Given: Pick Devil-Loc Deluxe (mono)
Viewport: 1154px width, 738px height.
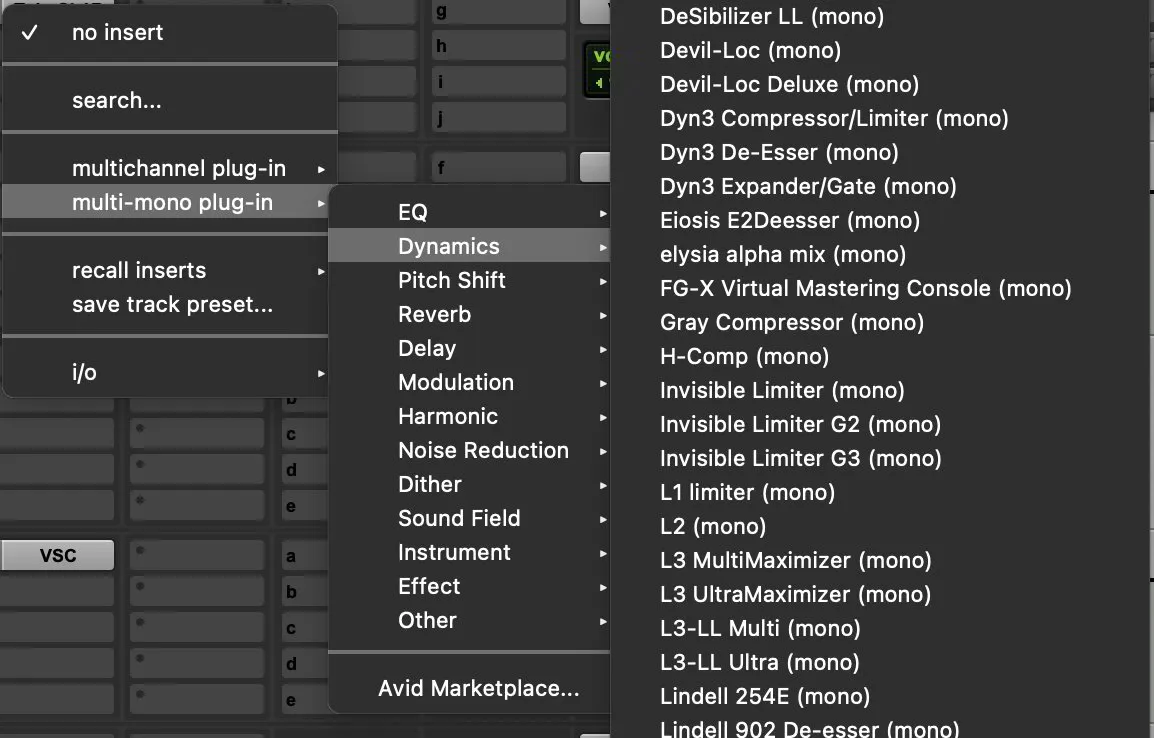Looking at the screenshot, I should tap(789, 84).
